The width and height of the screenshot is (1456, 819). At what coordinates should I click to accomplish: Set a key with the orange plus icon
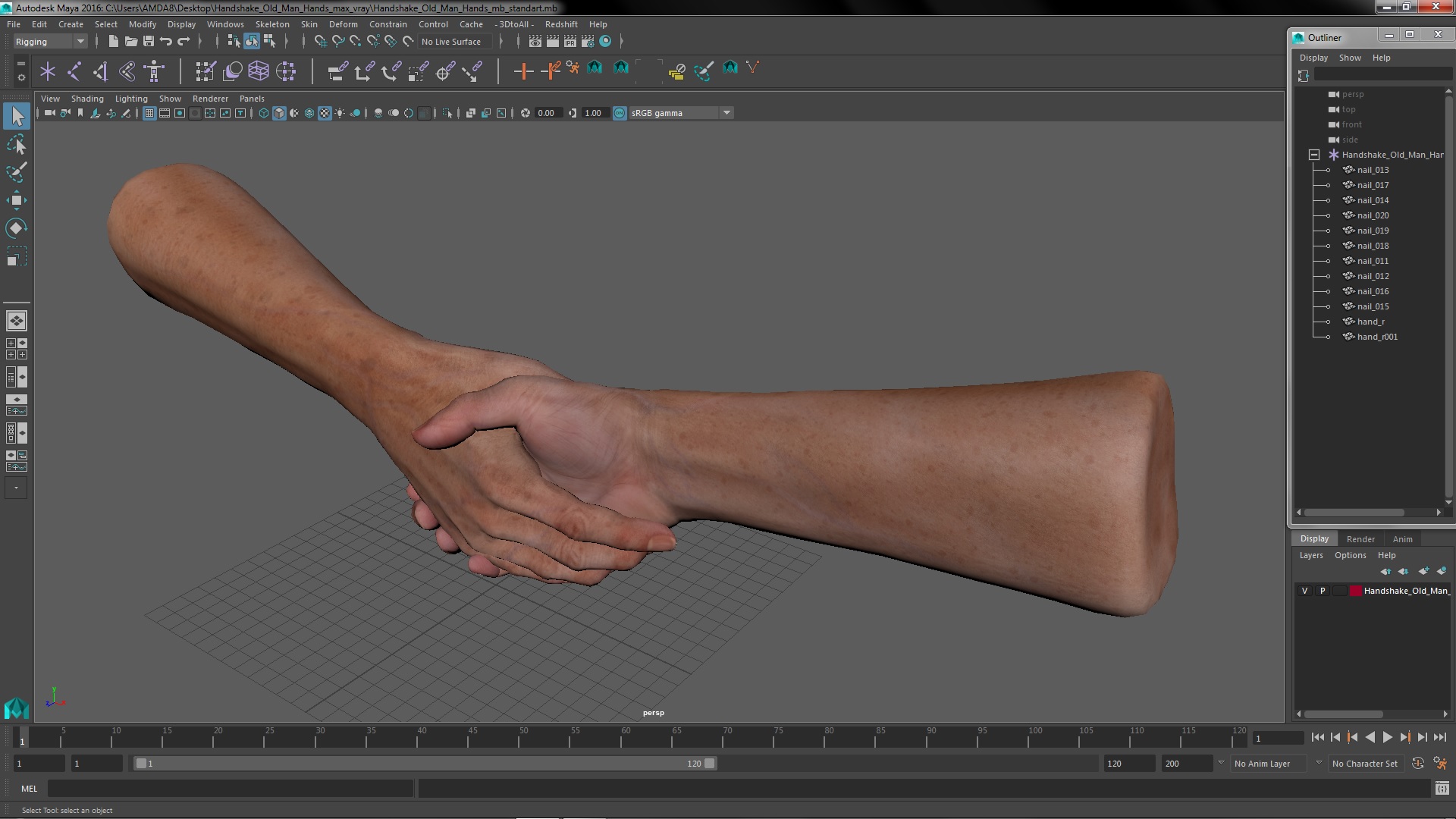522,71
